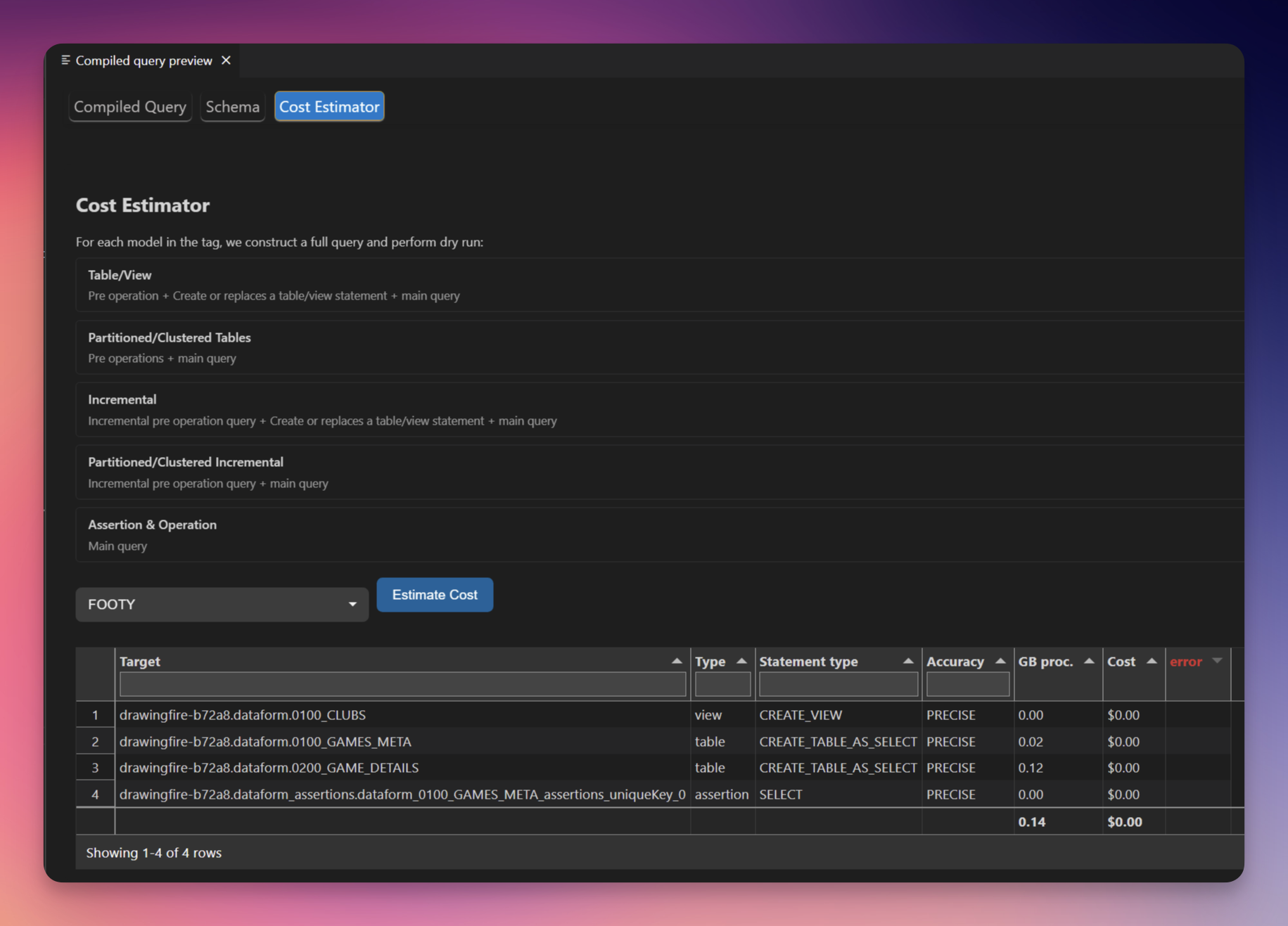Viewport: 1288px width, 926px height.
Task: Click the outline icon beside the preview tab title
Action: click(65, 60)
